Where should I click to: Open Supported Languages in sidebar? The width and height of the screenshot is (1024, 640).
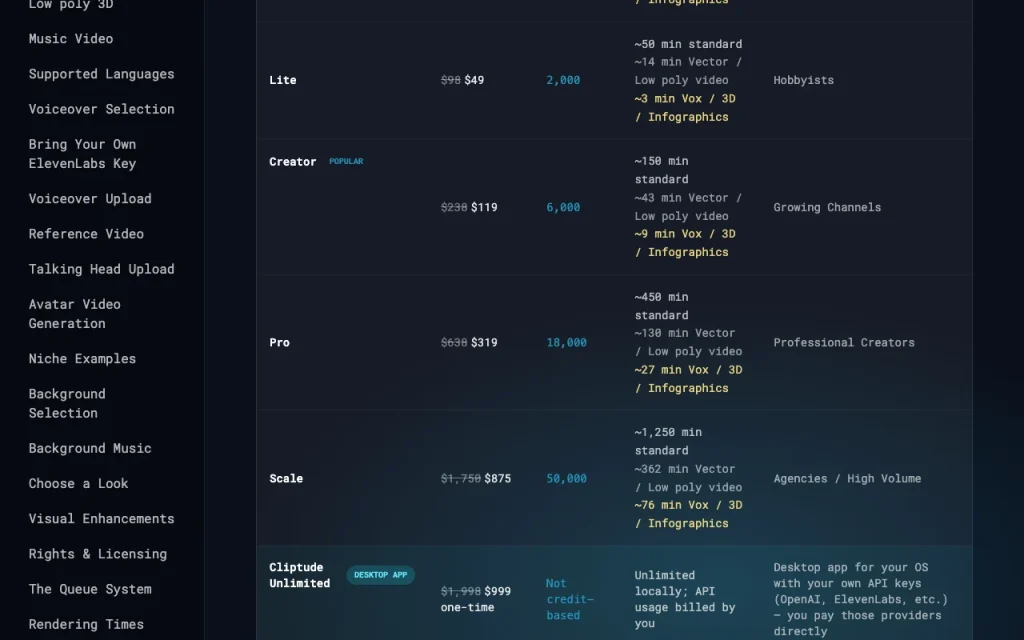pyautogui.click(x=101, y=74)
